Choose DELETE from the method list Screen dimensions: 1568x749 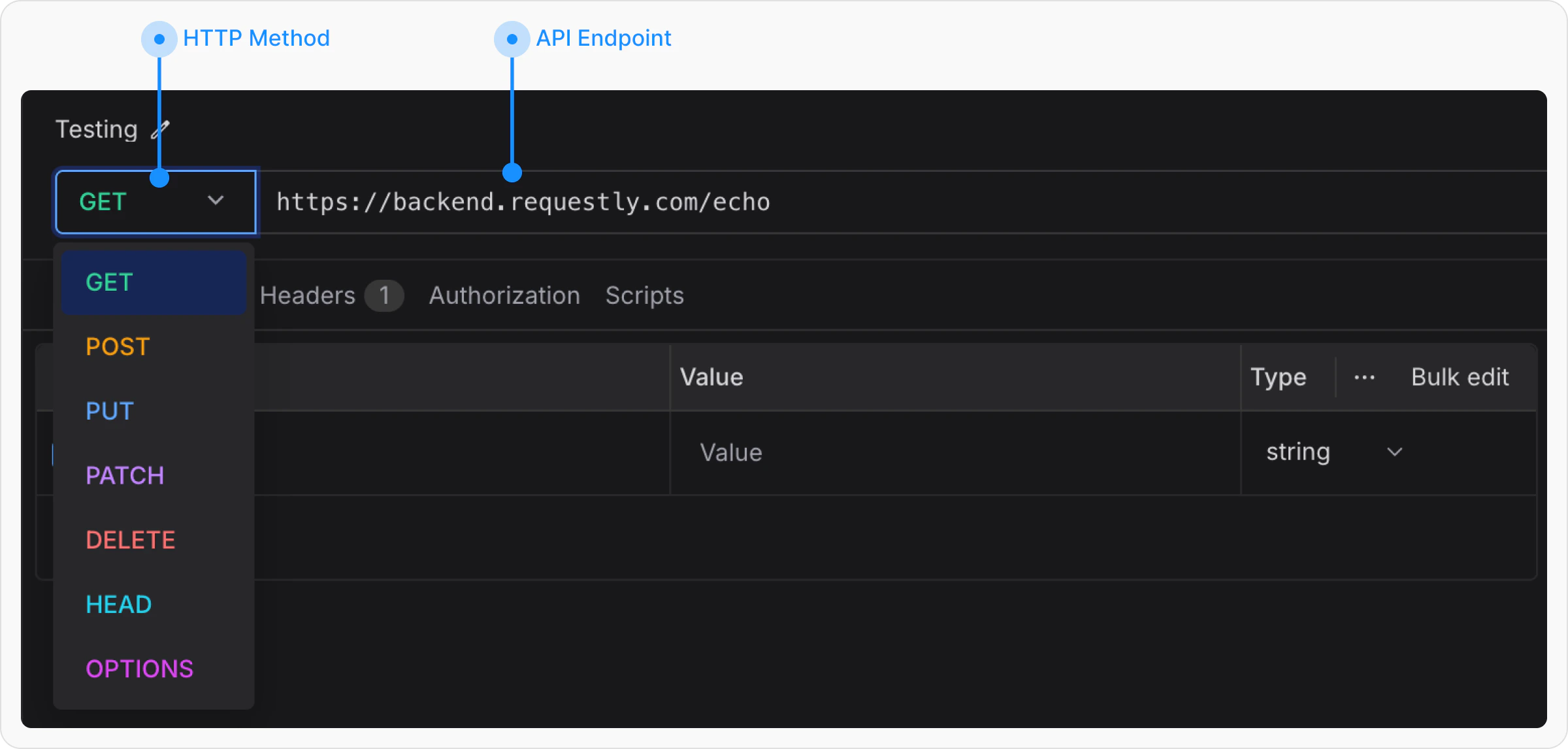pos(131,540)
